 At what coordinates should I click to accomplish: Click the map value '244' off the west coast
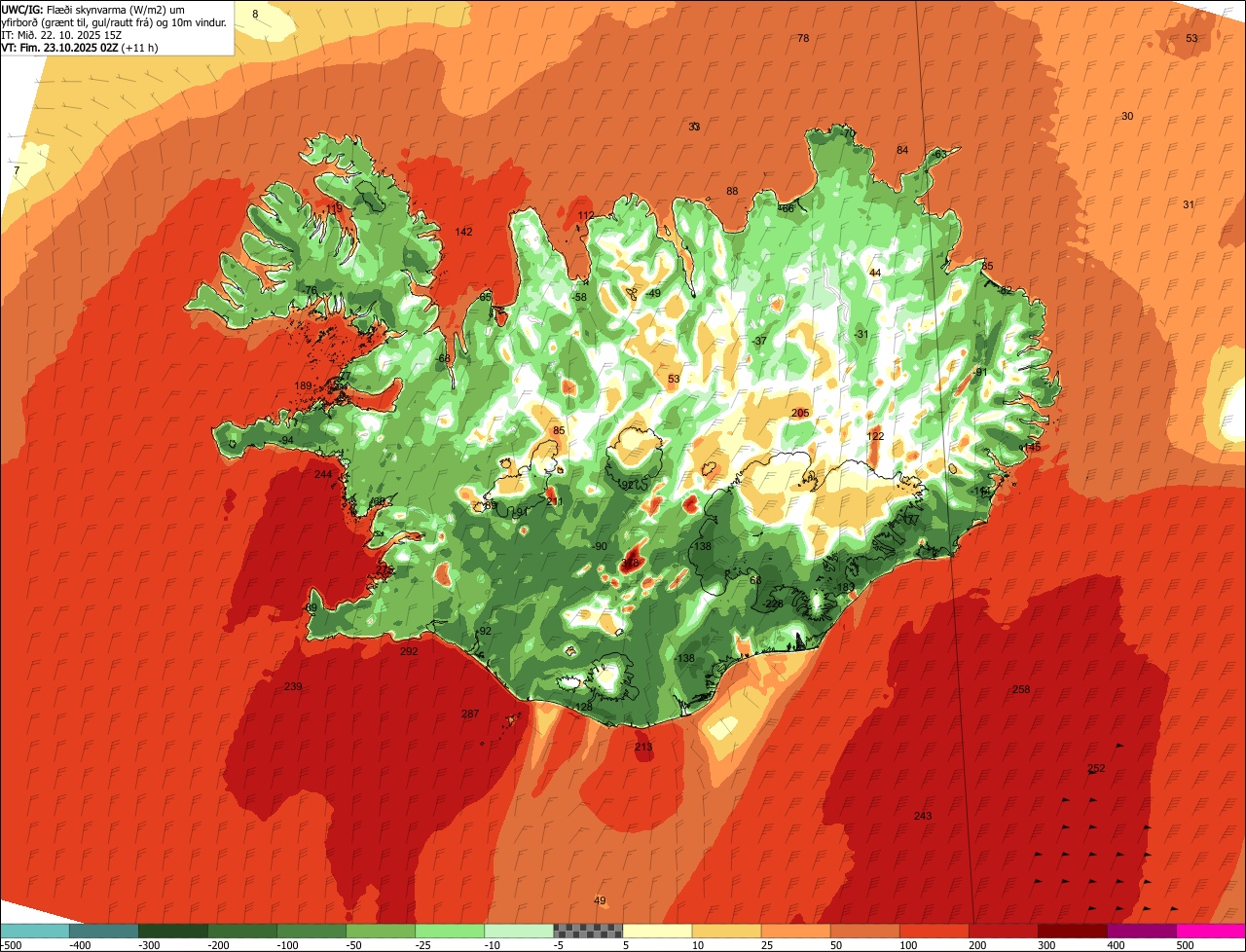(x=323, y=474)
